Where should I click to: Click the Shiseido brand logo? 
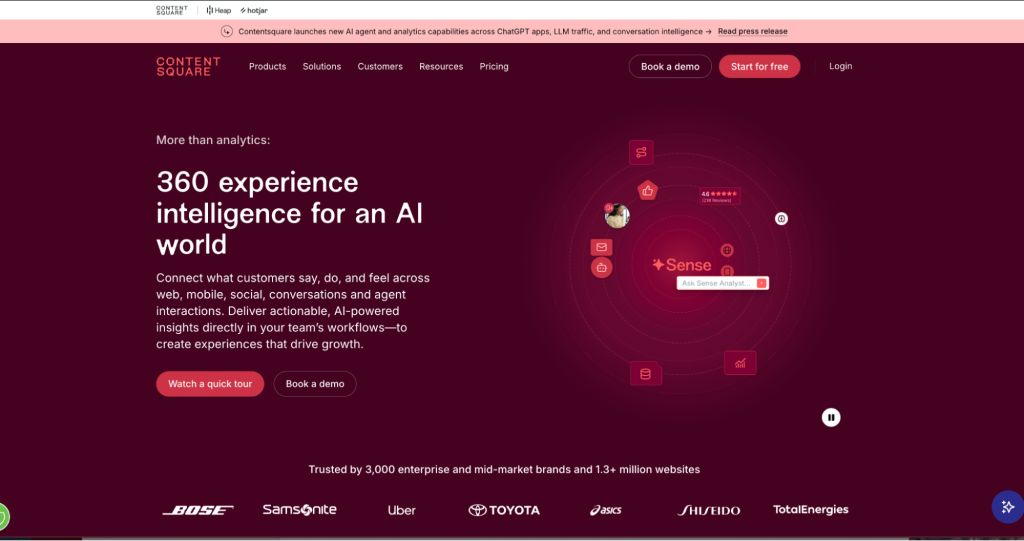pos(709,510)
